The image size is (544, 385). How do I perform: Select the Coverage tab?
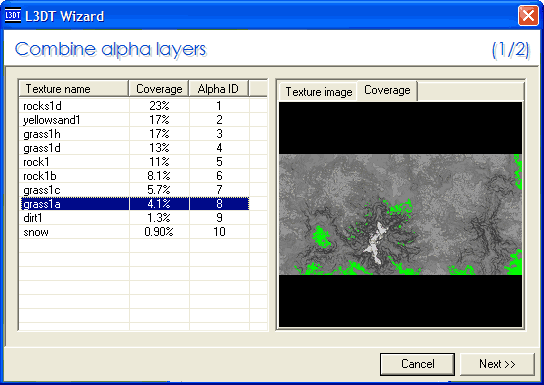[387, 91]
